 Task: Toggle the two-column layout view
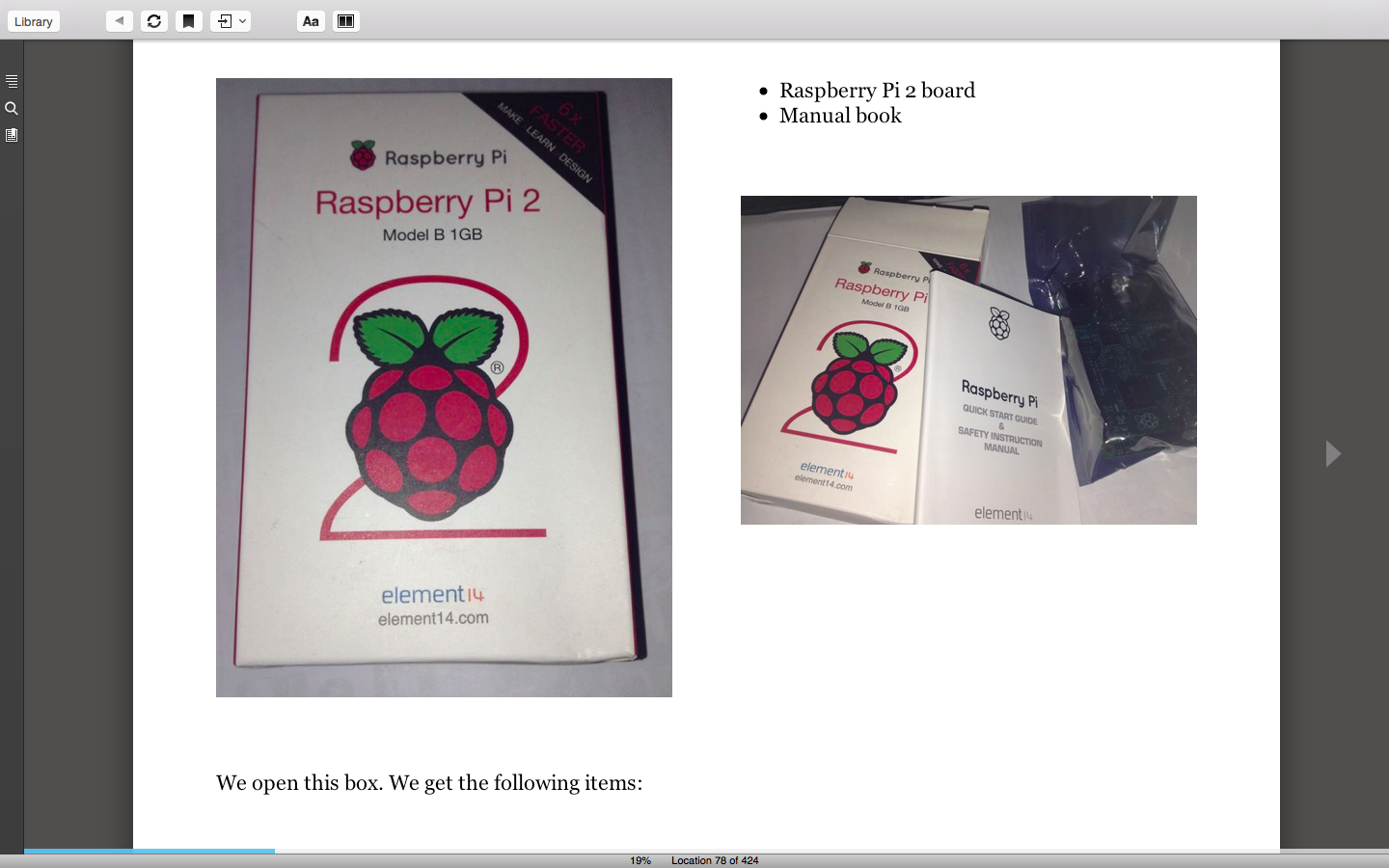coord(346,20)
